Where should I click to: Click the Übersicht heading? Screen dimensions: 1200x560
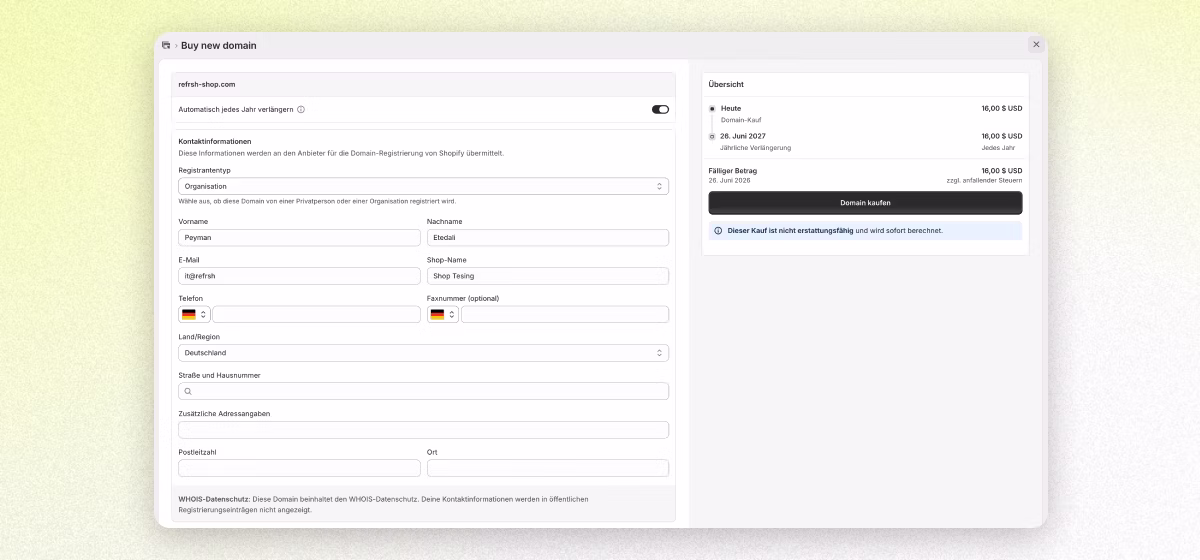(x=726, y=84)
